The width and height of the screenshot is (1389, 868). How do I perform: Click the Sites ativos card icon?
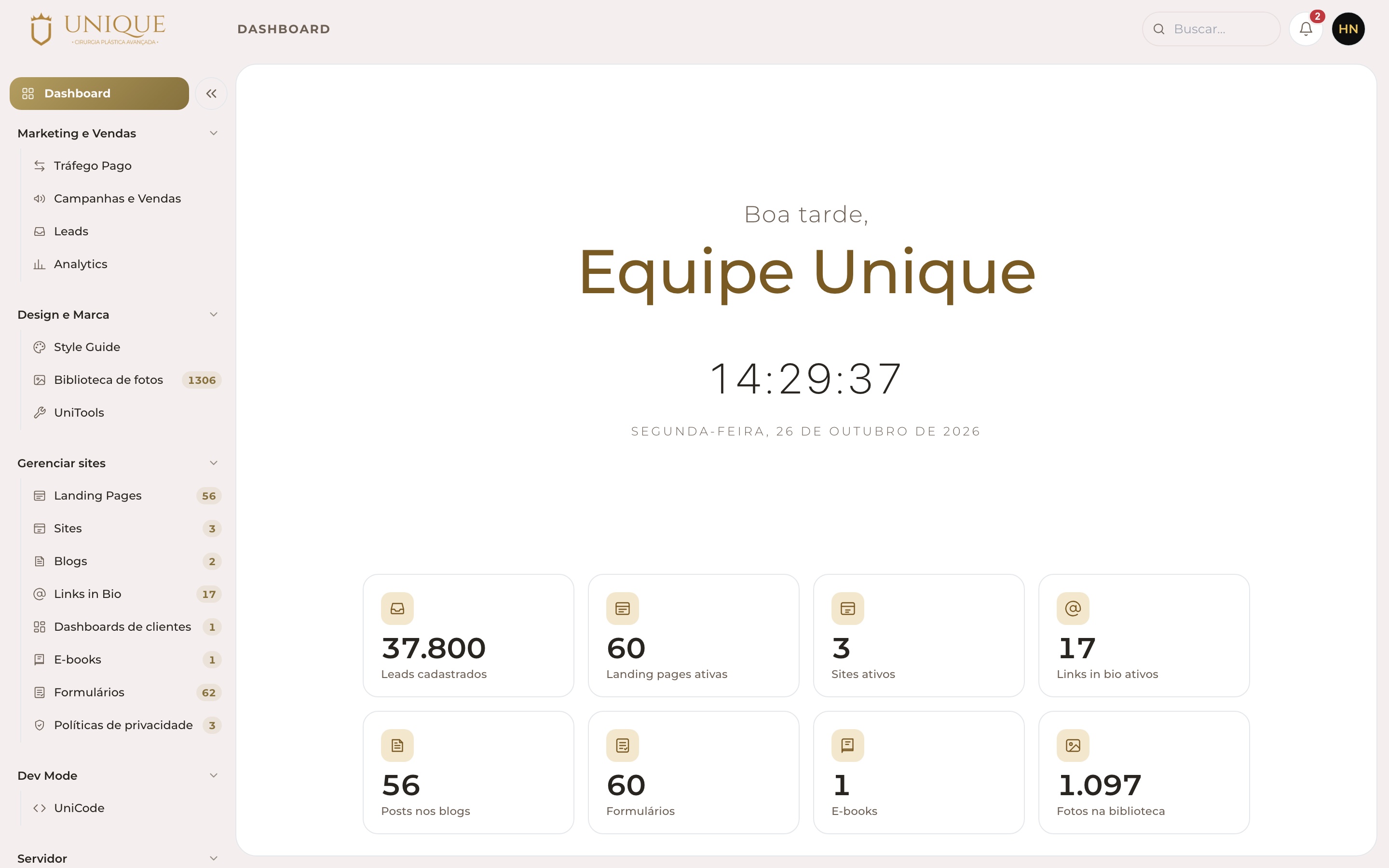(x=848, y=609)
